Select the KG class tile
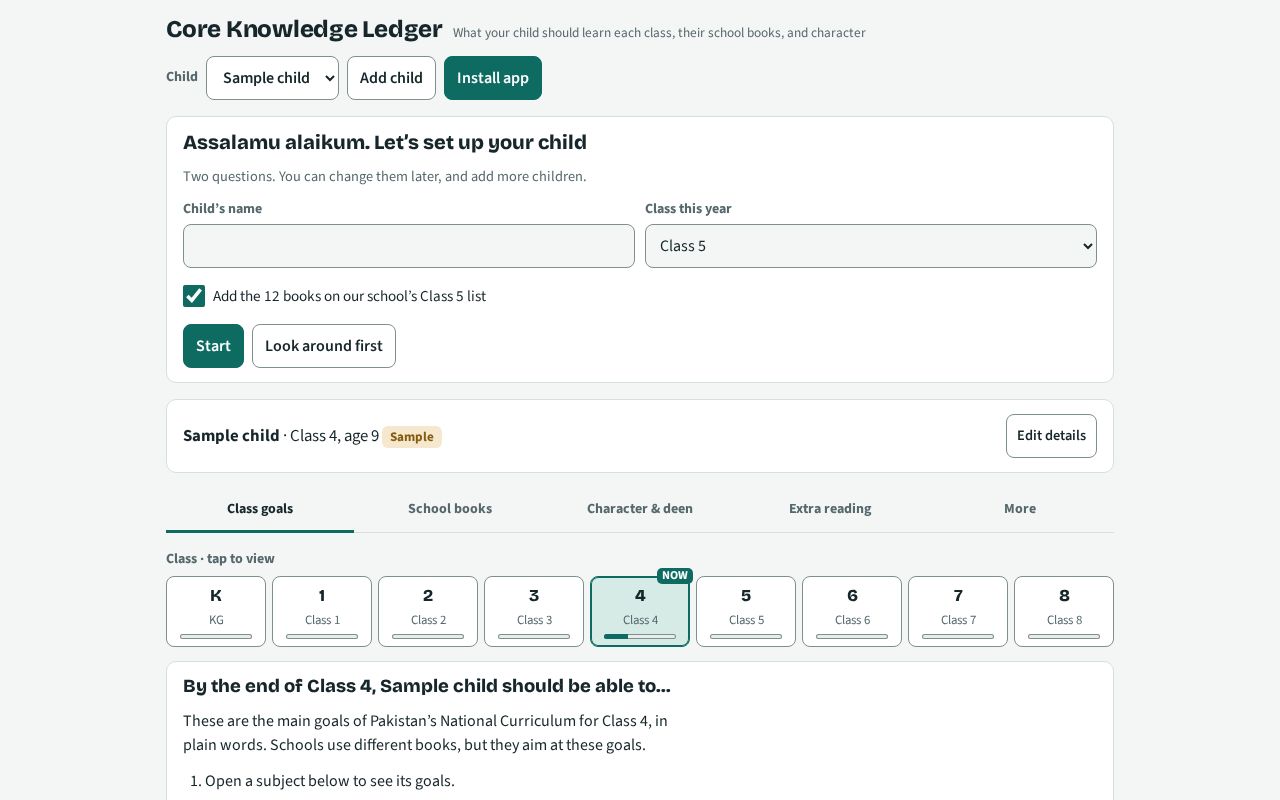The image size is (1280, 800). pos(216,611)
